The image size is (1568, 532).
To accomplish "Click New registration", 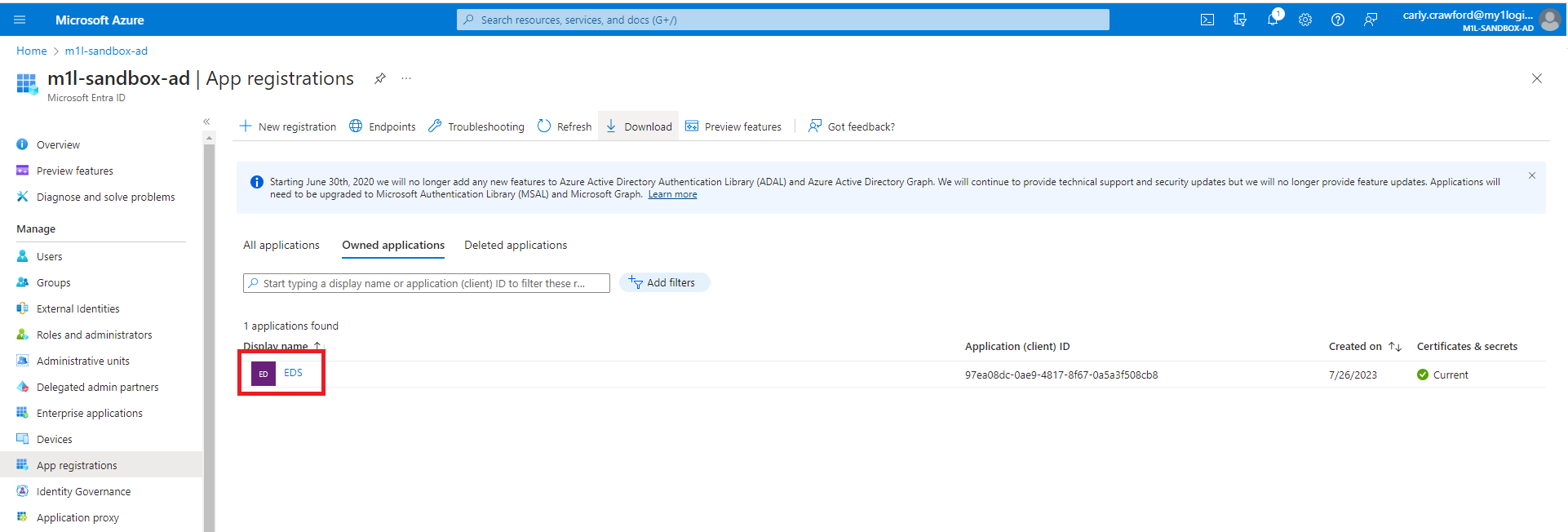I will pyautogui.click(x=287, y=126).
